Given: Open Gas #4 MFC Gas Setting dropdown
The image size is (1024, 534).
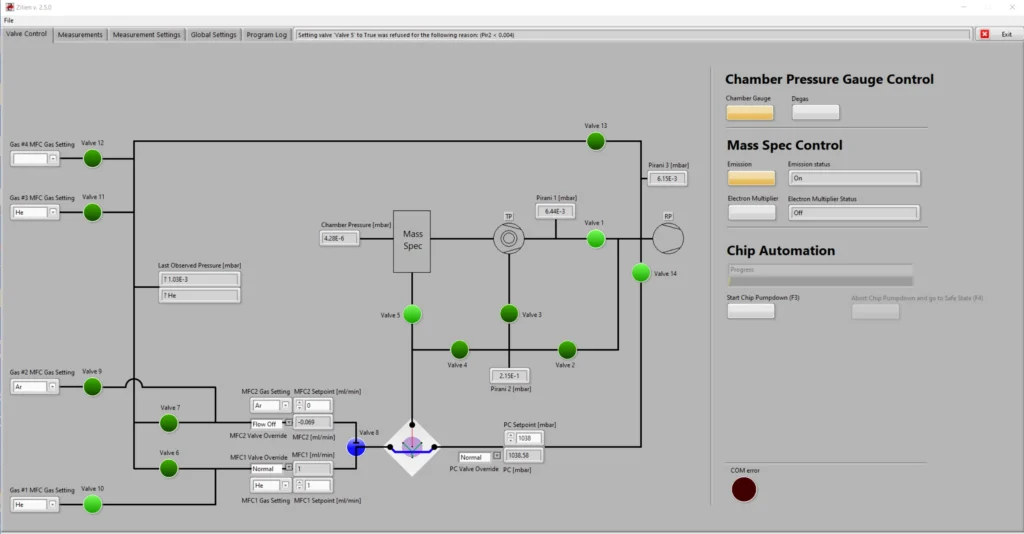Looking at the screenshot, I should click(x=53, y=158).
